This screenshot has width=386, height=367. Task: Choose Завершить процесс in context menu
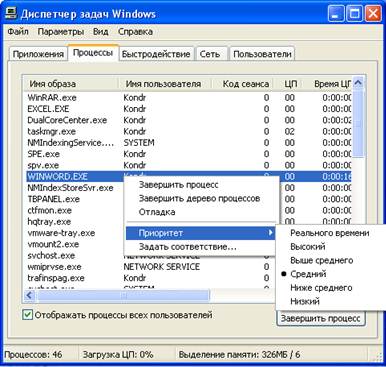(x=179, y=185)
